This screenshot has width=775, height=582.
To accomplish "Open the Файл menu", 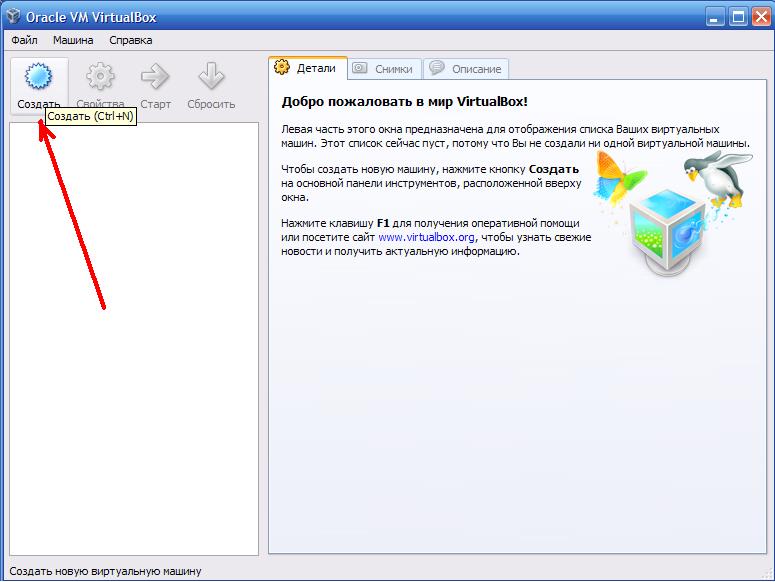I will pos(24,41).
